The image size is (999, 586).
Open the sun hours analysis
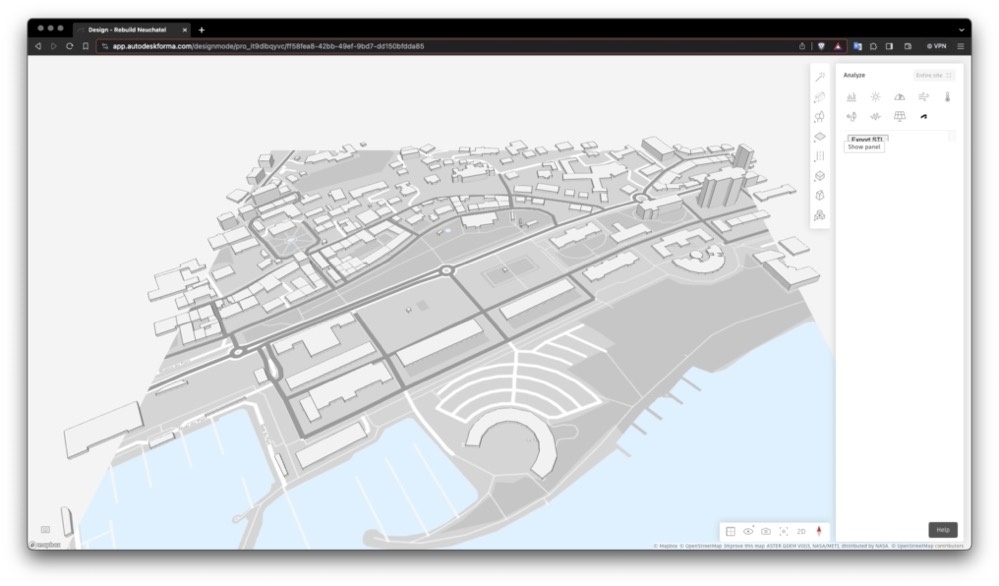click(x=875, y=97)
